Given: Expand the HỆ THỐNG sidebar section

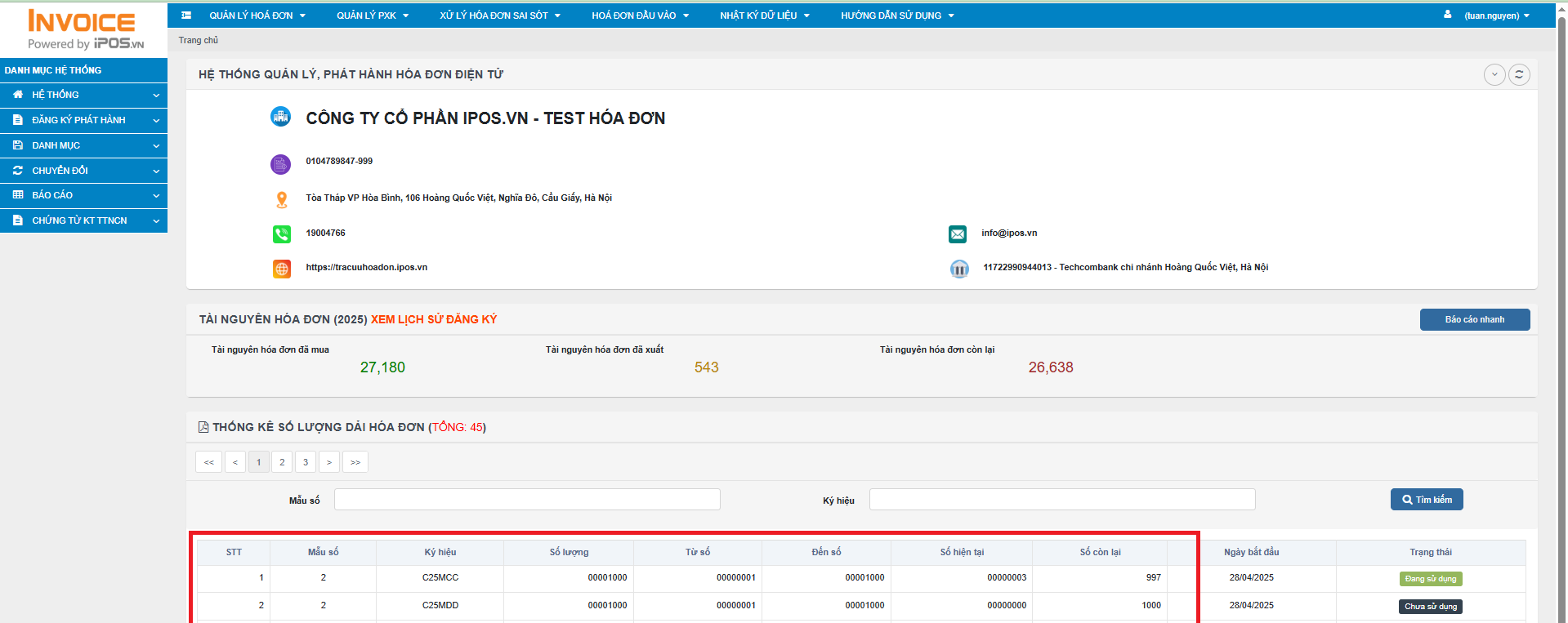Looking at the screenshot, I should click(83, 95).
